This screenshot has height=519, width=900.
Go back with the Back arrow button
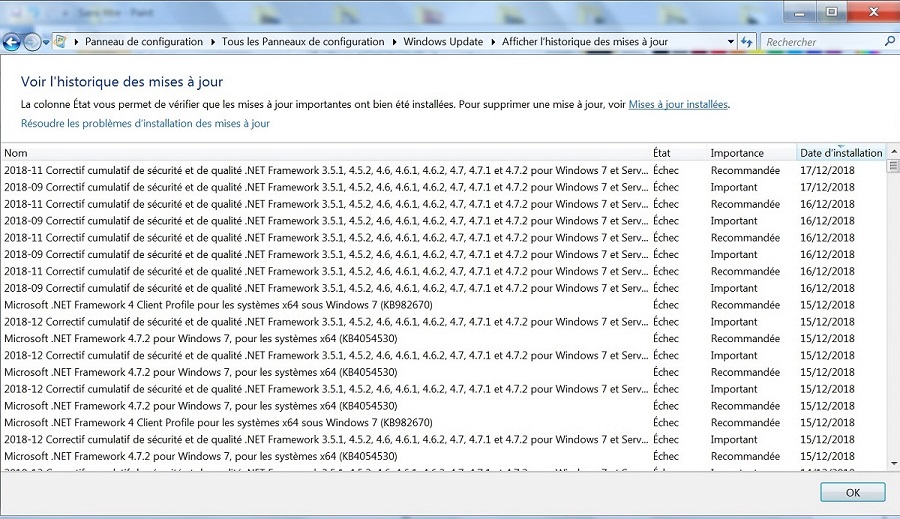click(x=11, y=42)
